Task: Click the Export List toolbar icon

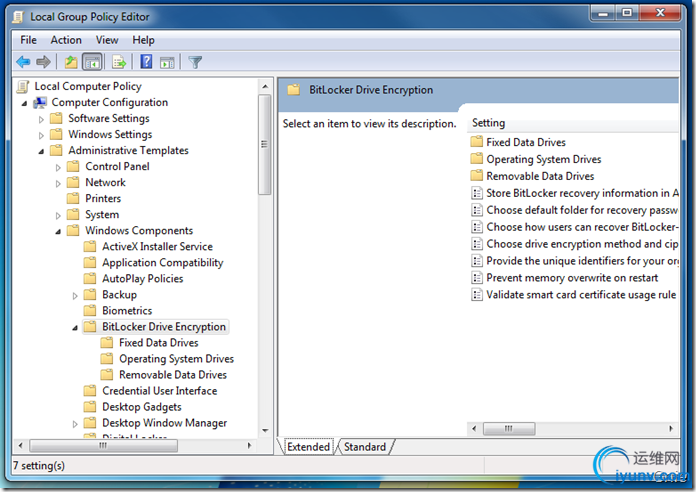Action: point(119,62)
